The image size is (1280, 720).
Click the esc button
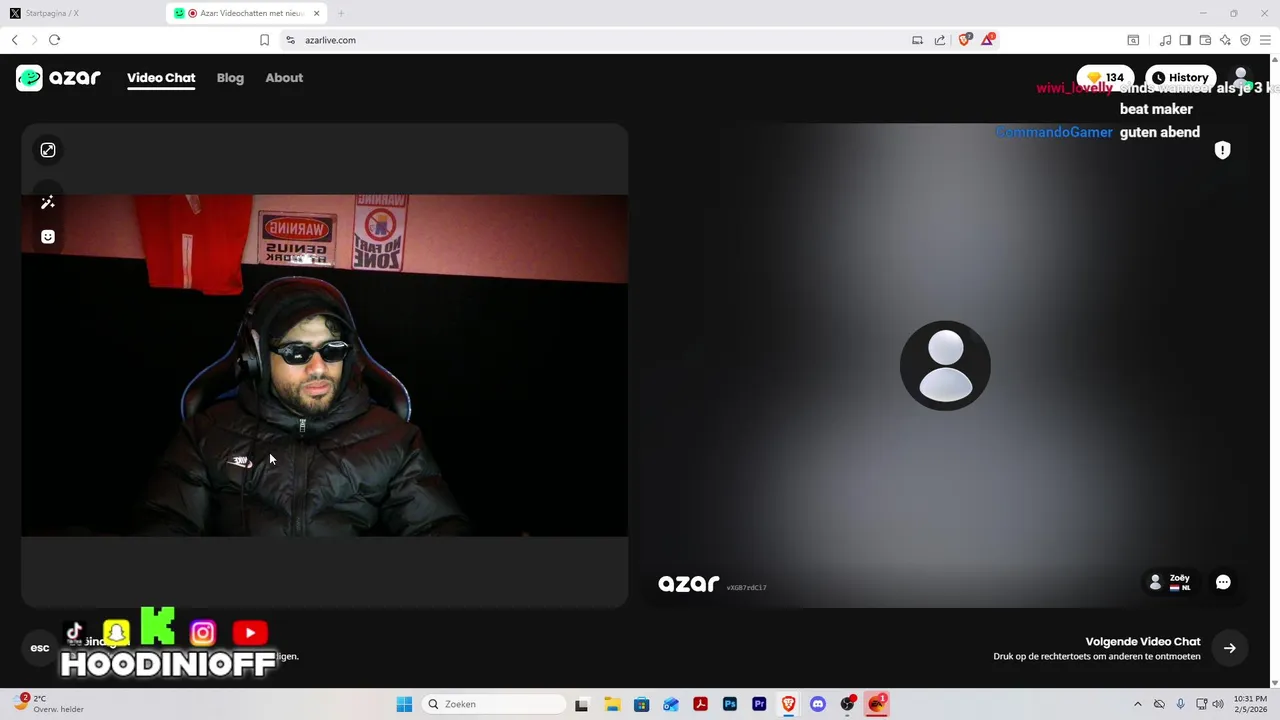[x=40, y=648]
